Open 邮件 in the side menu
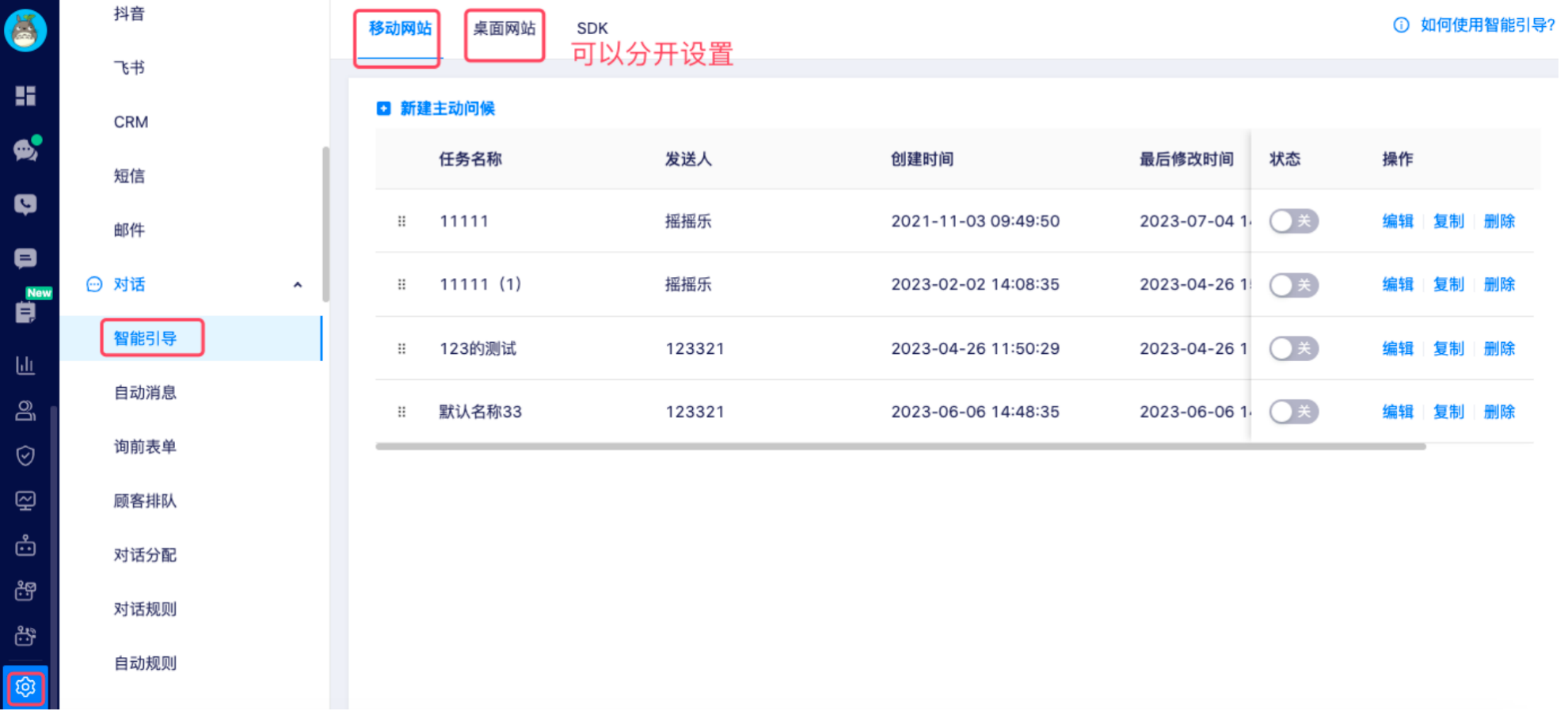1568x711 pixels. (x=129, y=230)
